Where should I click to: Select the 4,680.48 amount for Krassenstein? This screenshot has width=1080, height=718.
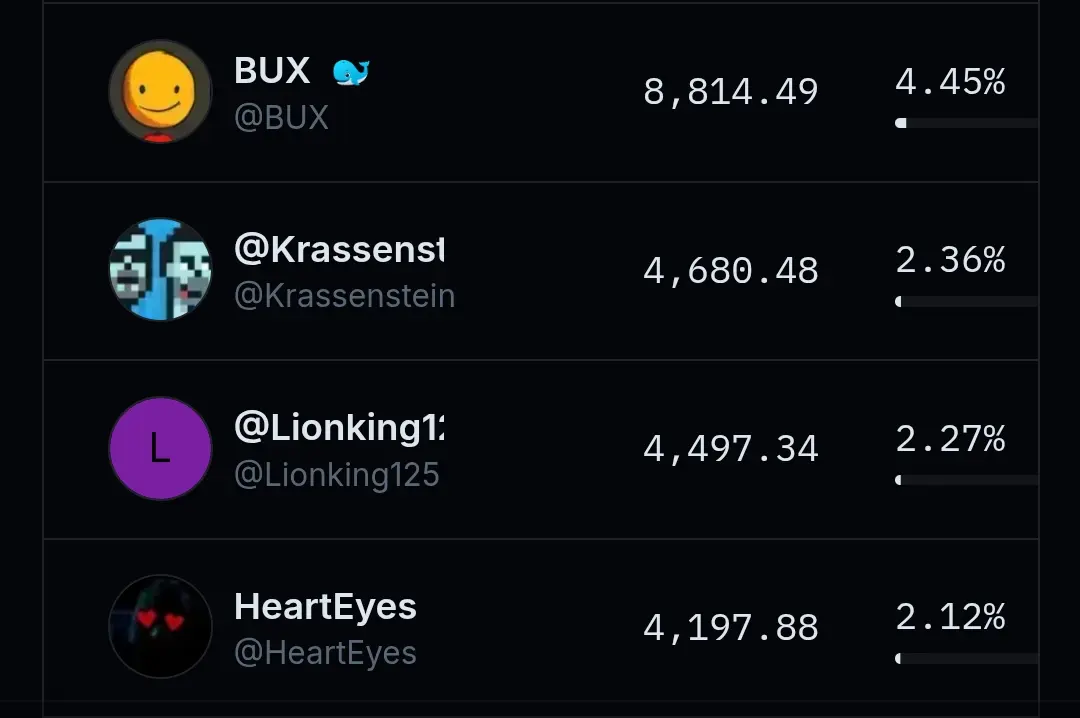coord(729,269)
